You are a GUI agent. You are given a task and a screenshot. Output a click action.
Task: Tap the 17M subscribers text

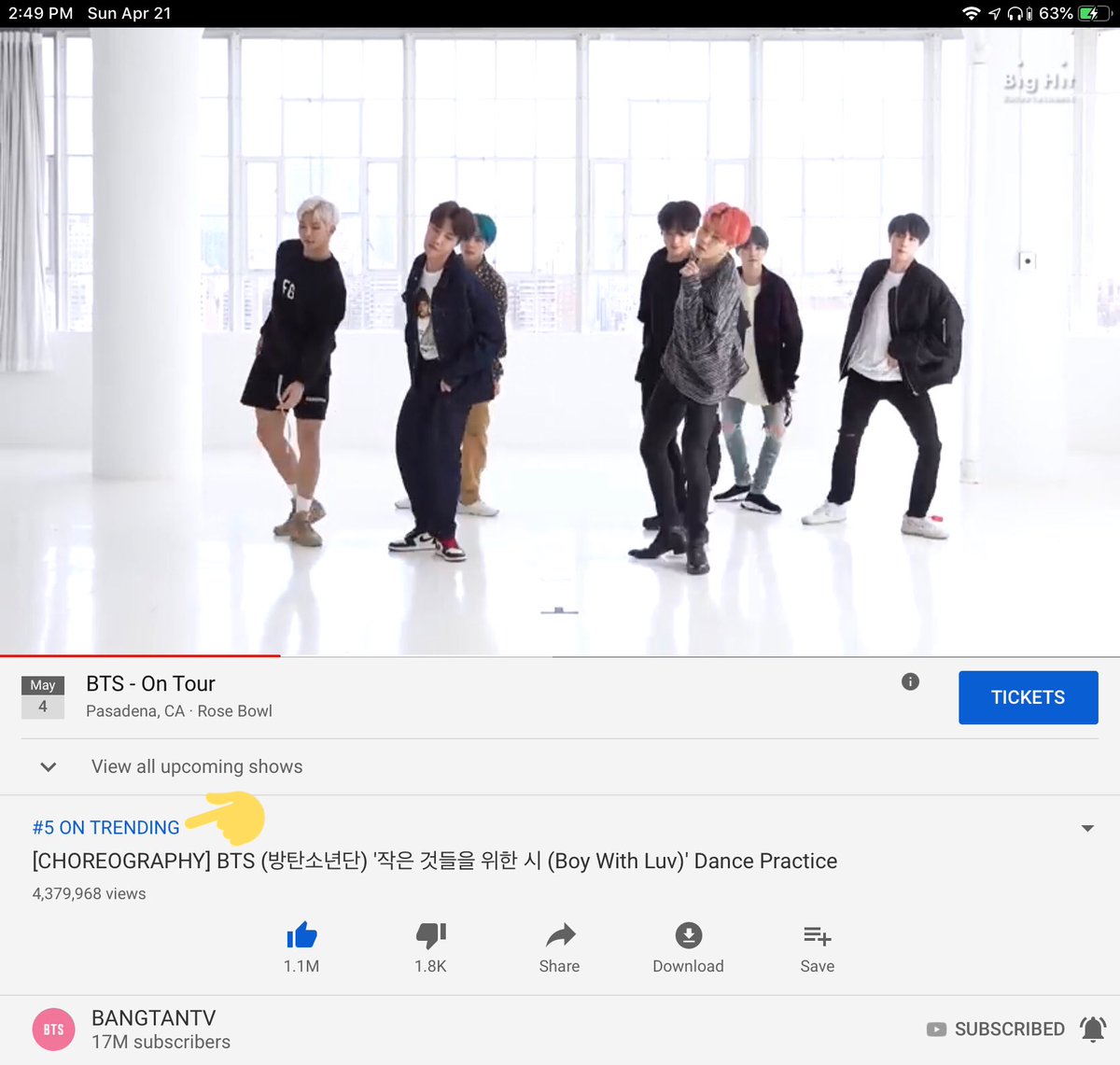point(161,1042)
